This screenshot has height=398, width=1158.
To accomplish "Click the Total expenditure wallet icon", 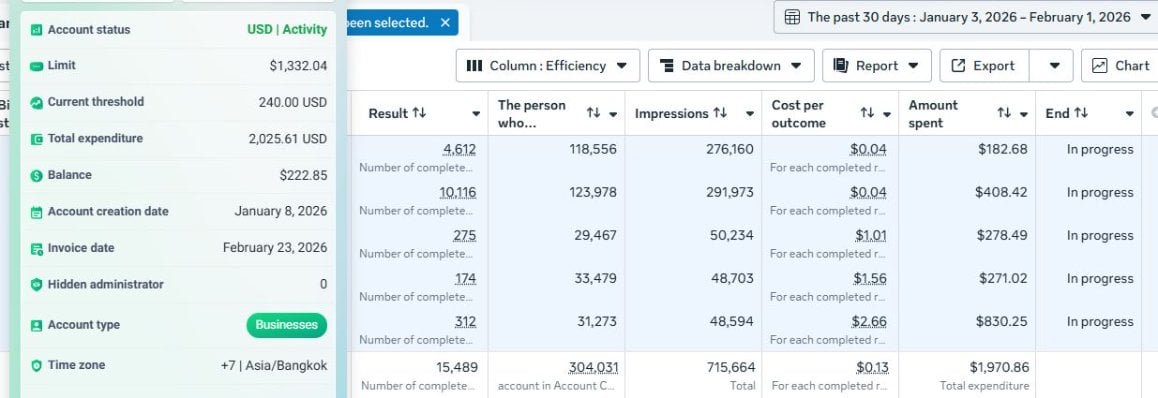I will [36, 139].
